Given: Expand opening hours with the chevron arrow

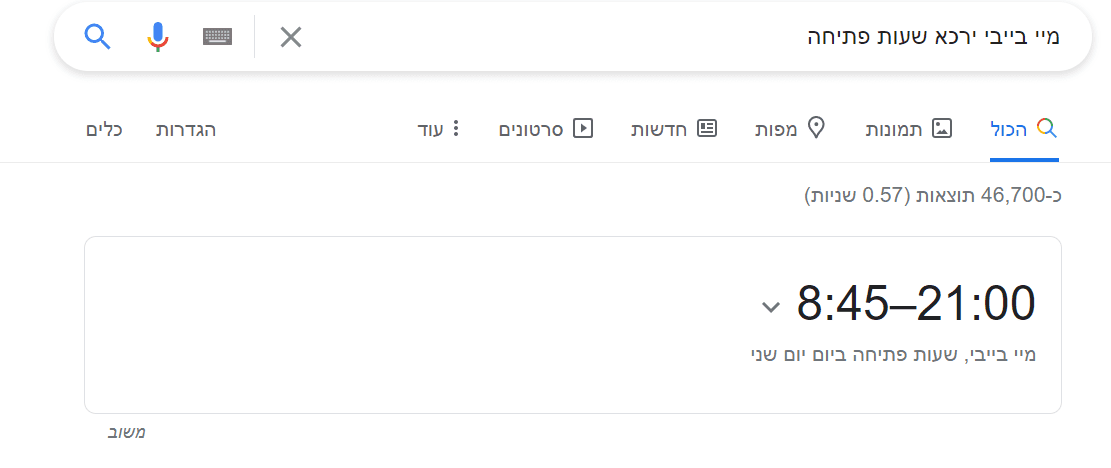Looking at the screenshot, I should tap(770, 307).
